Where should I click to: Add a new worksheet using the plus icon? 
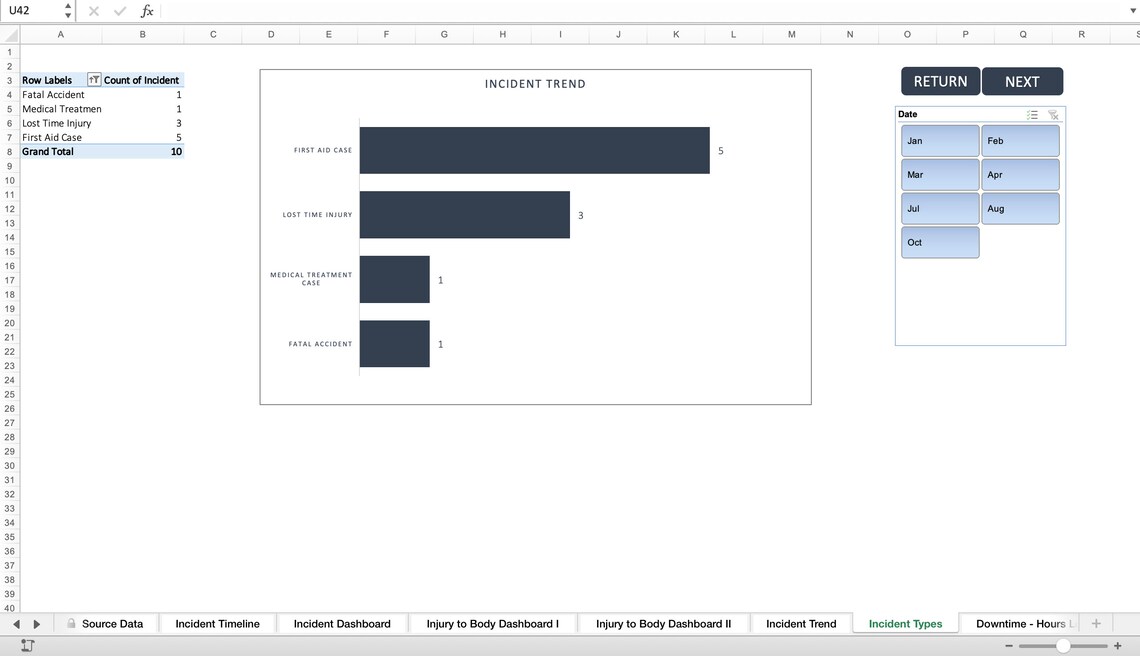click(1096, 623)
